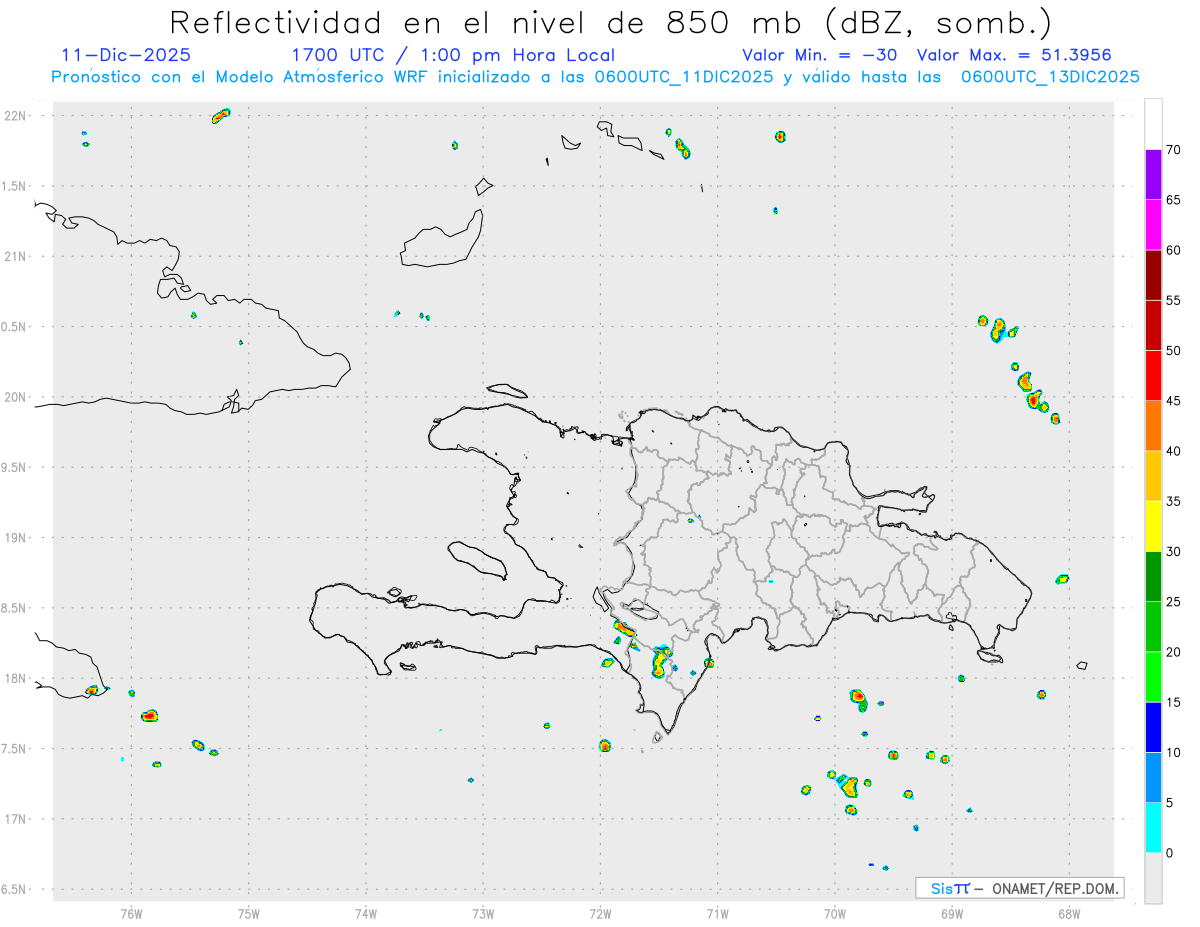Select the yellow 30–35 dBZ colorbar segment
This screenshot has width=1200, height=927.
pyautogui.click(x=1153, y=526)
